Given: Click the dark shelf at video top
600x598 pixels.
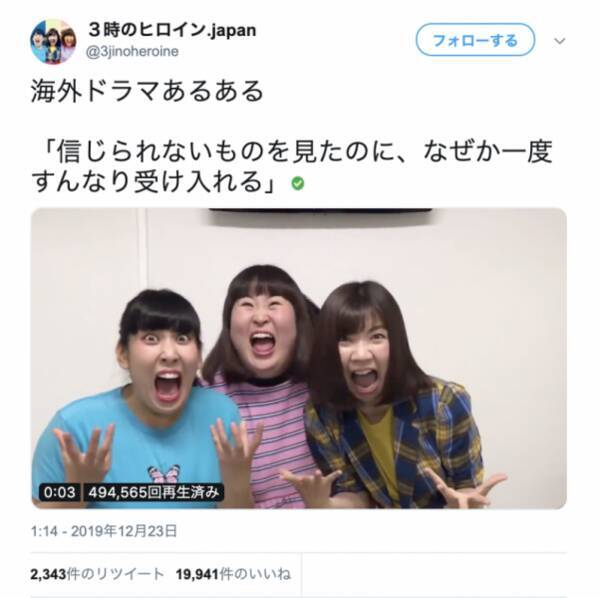Looking at the screenshot, I should click(320, 212).
